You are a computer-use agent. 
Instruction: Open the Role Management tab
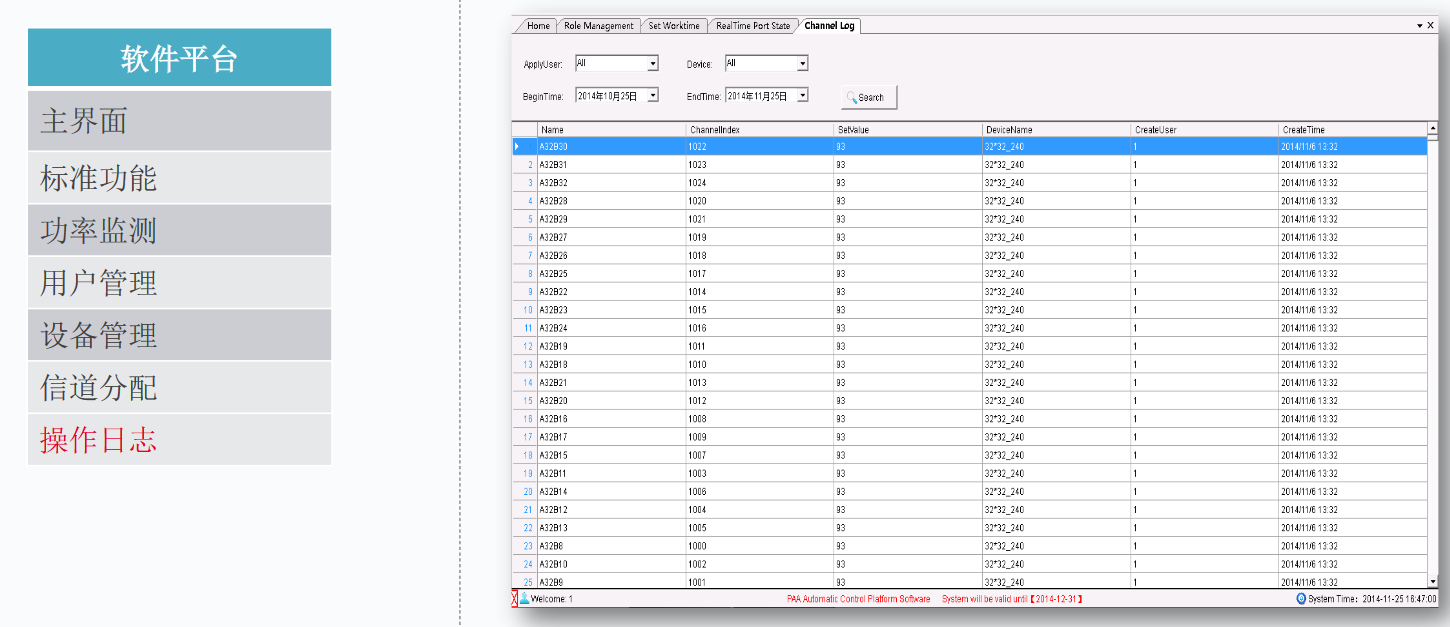click(598, 26)
